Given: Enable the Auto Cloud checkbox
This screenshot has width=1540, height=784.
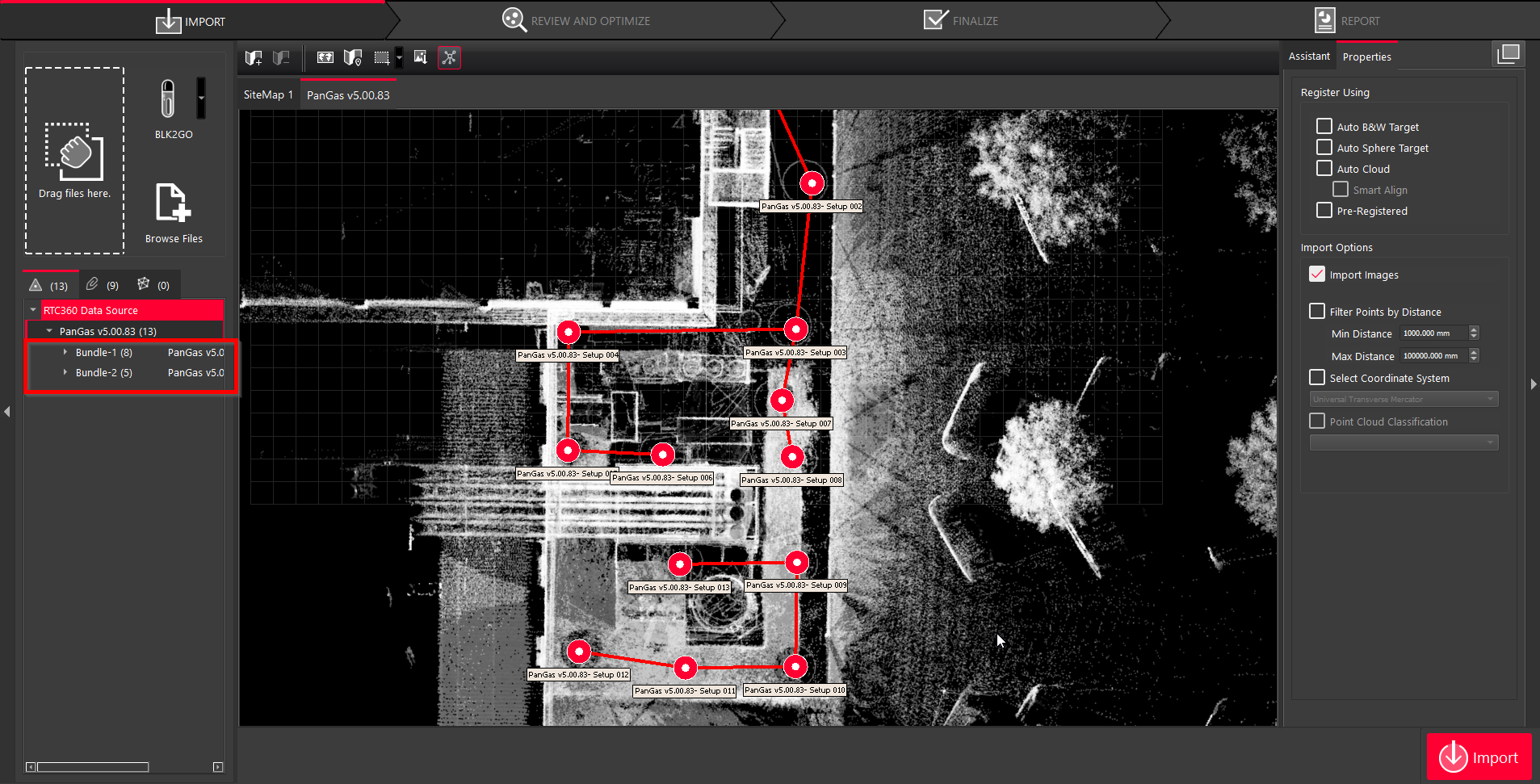Looking at the screenshot, I should [1324, 169].
